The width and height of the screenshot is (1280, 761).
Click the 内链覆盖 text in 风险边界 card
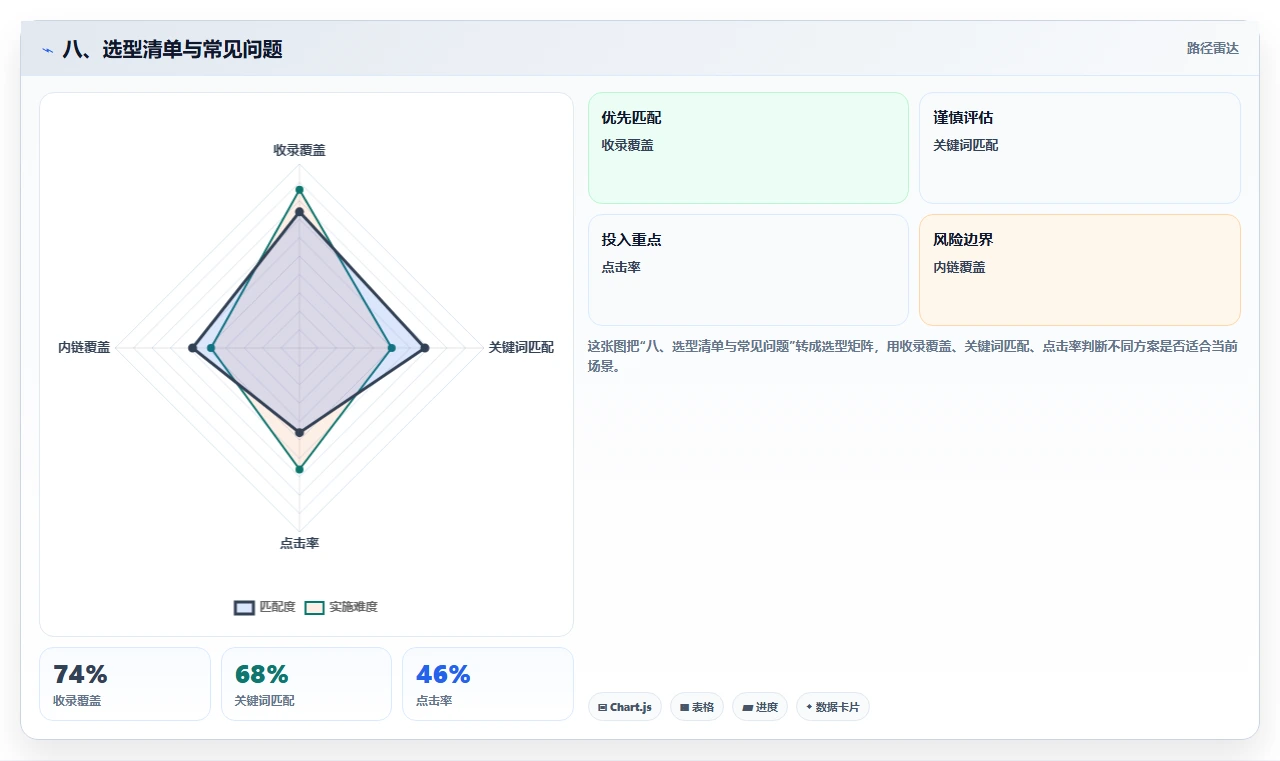pyautogui.click(x=959, y=267)
